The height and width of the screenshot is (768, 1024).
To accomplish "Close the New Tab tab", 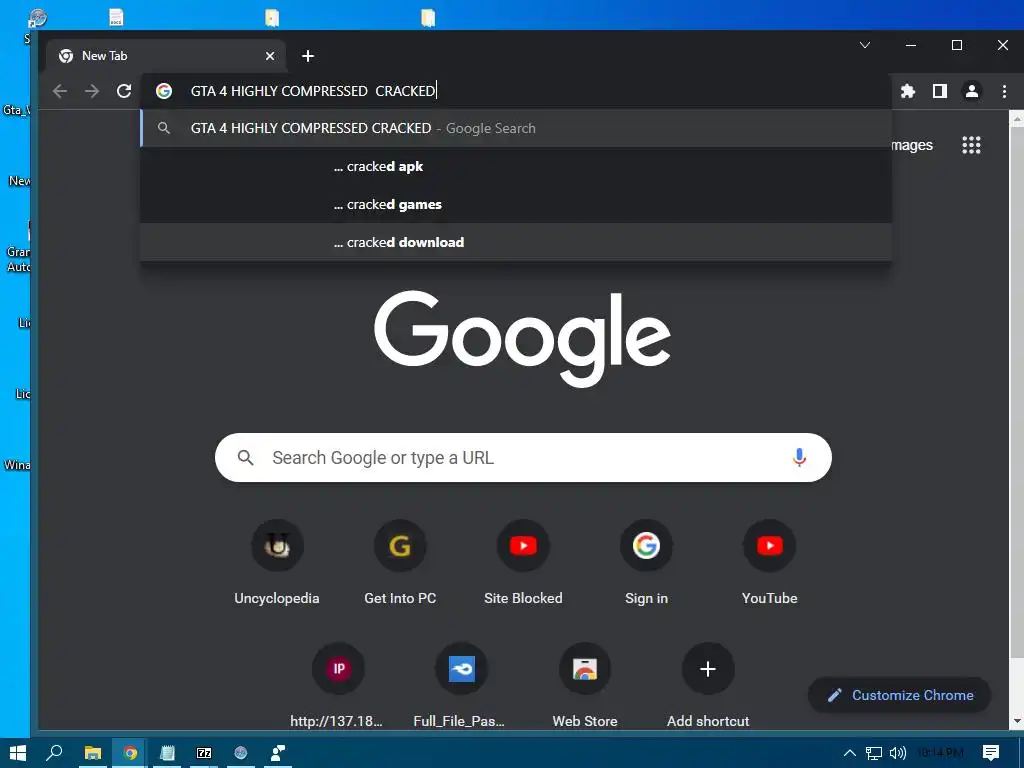I will click(270, 56).
